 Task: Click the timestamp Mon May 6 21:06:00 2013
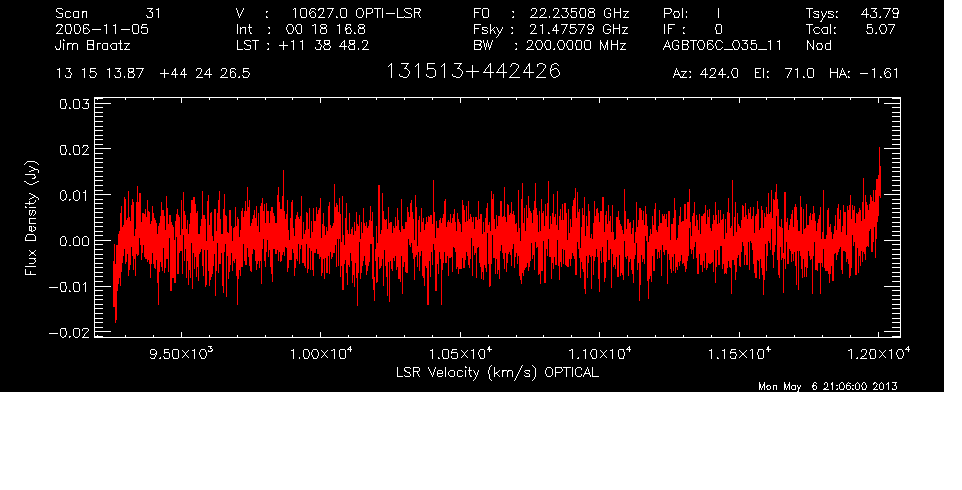coord(828,386)
